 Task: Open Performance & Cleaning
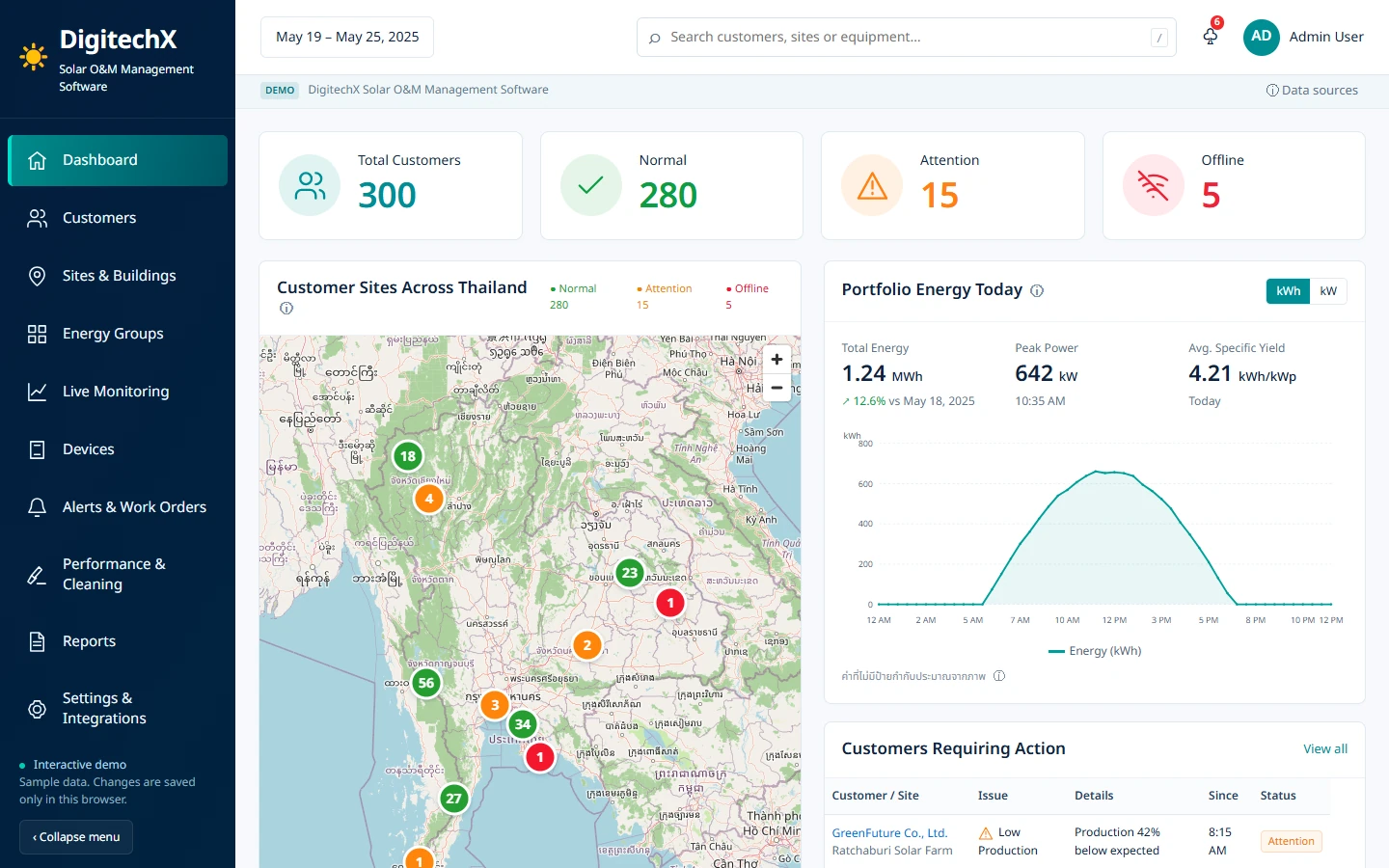[x=118, y=574]
